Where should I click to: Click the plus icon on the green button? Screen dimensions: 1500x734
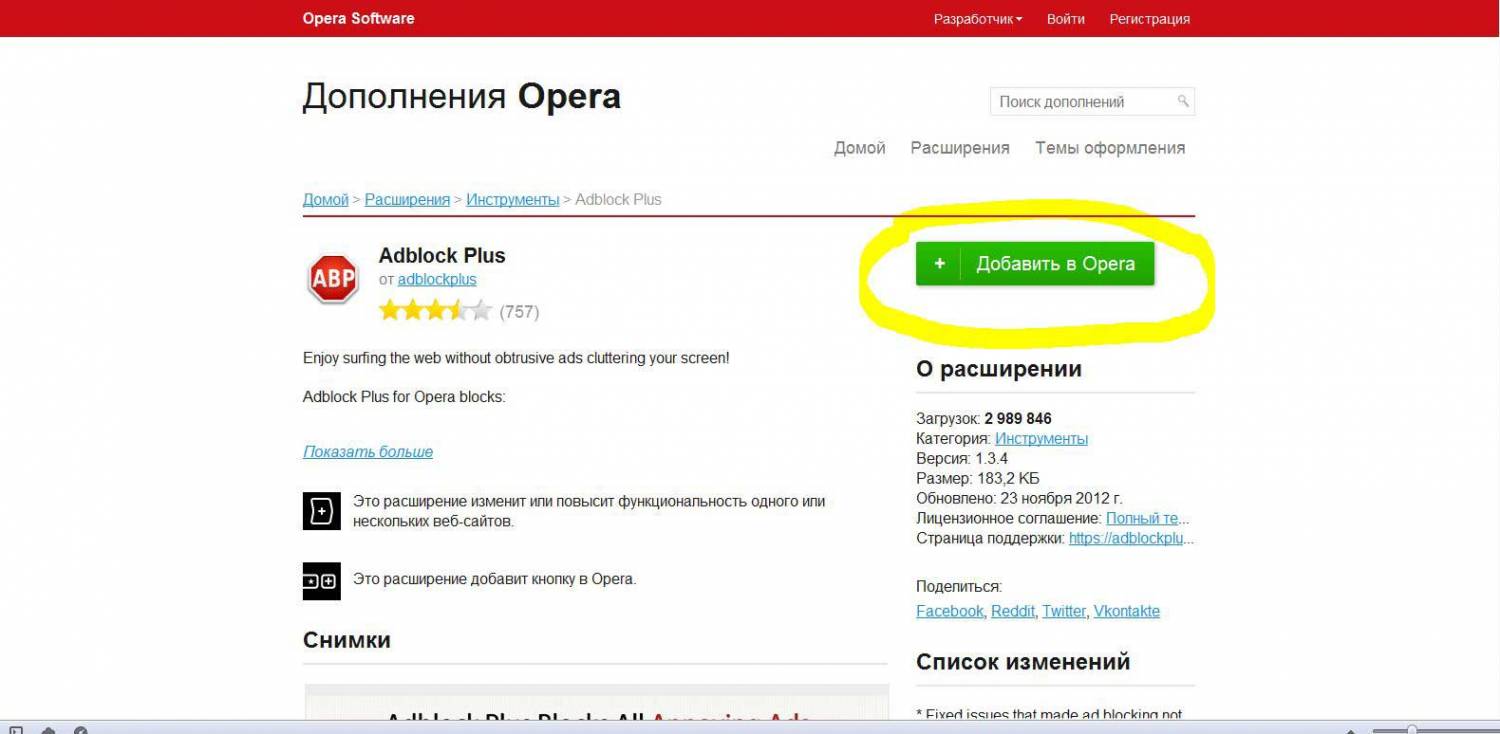939,264
